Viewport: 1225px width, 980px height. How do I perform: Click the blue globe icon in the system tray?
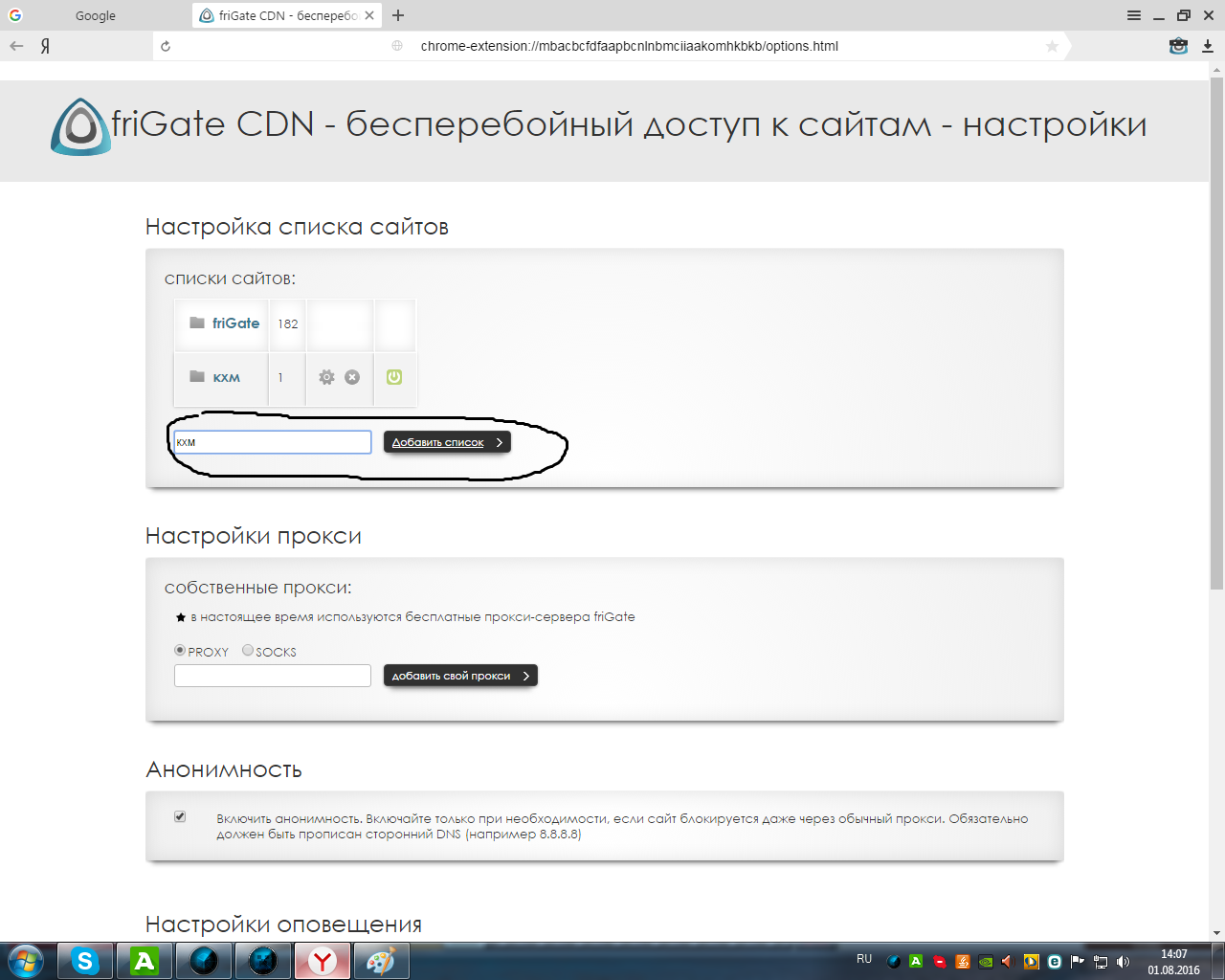tap(894, 962)
